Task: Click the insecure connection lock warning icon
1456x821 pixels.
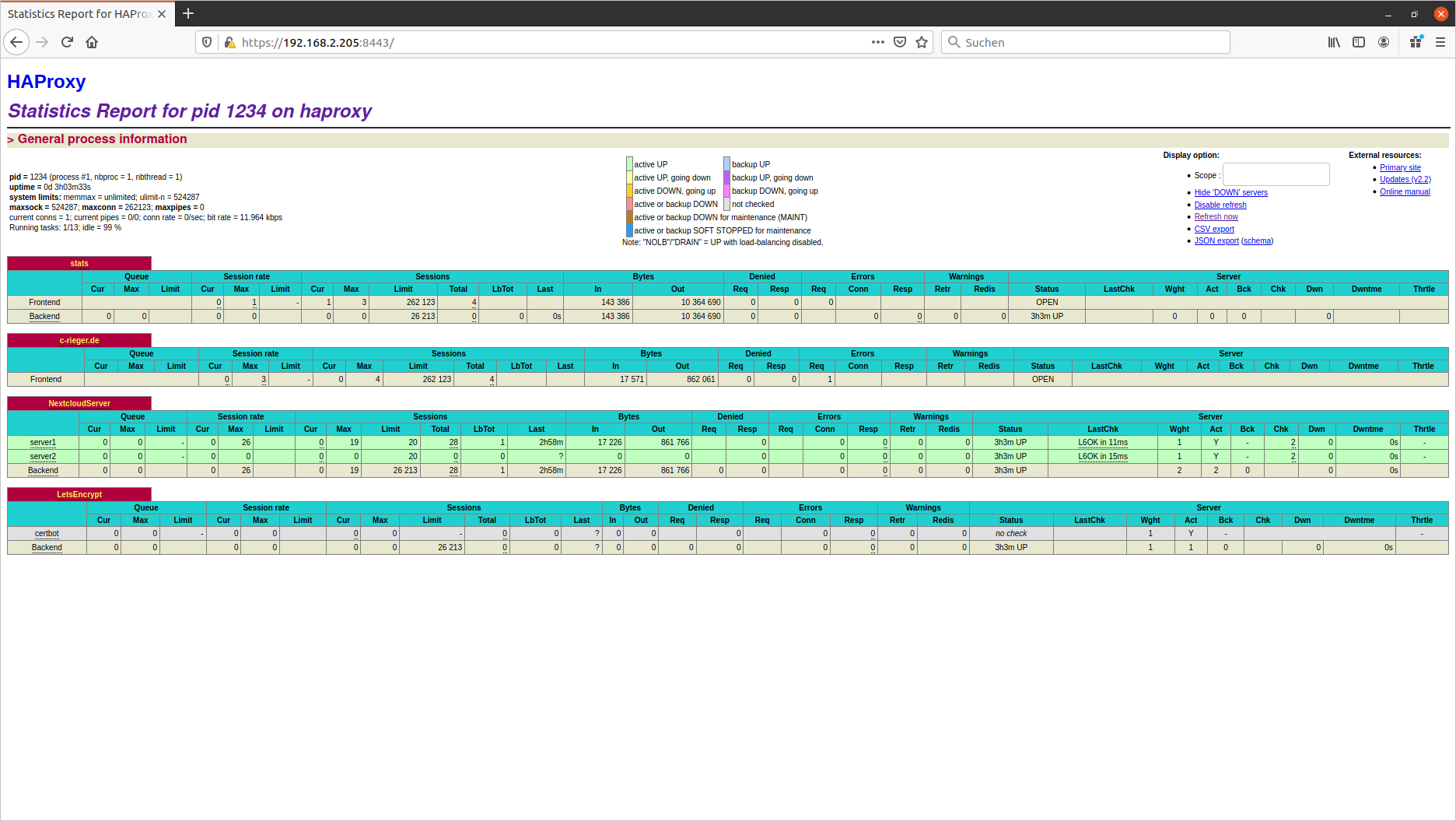Action: [x=229, y=42]
